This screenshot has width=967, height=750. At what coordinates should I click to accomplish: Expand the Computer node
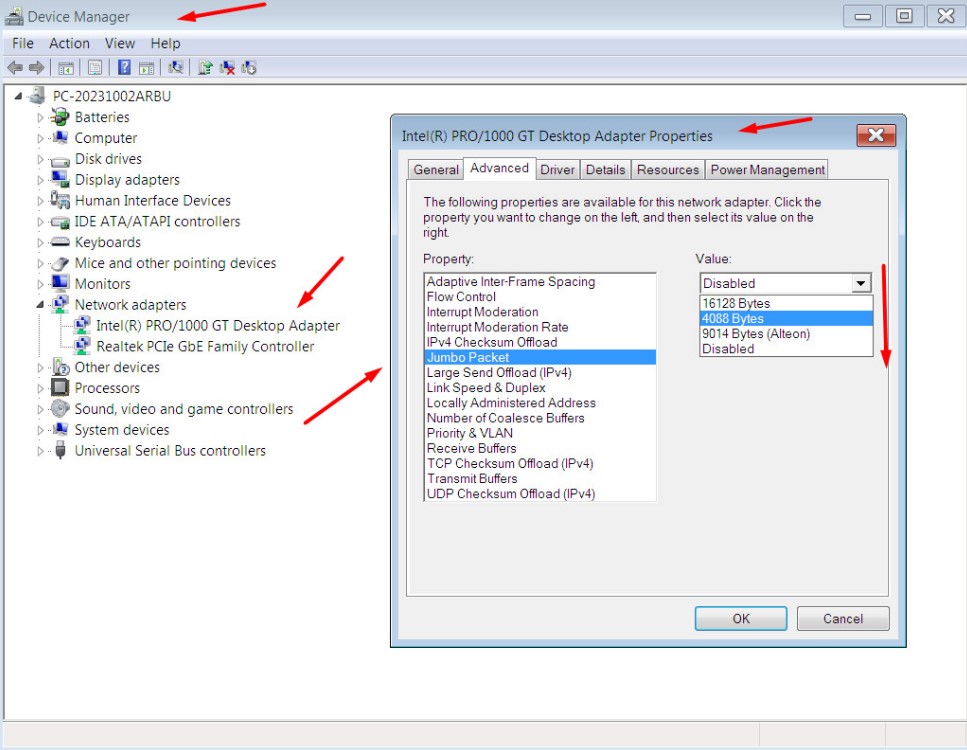coord(40,138)
